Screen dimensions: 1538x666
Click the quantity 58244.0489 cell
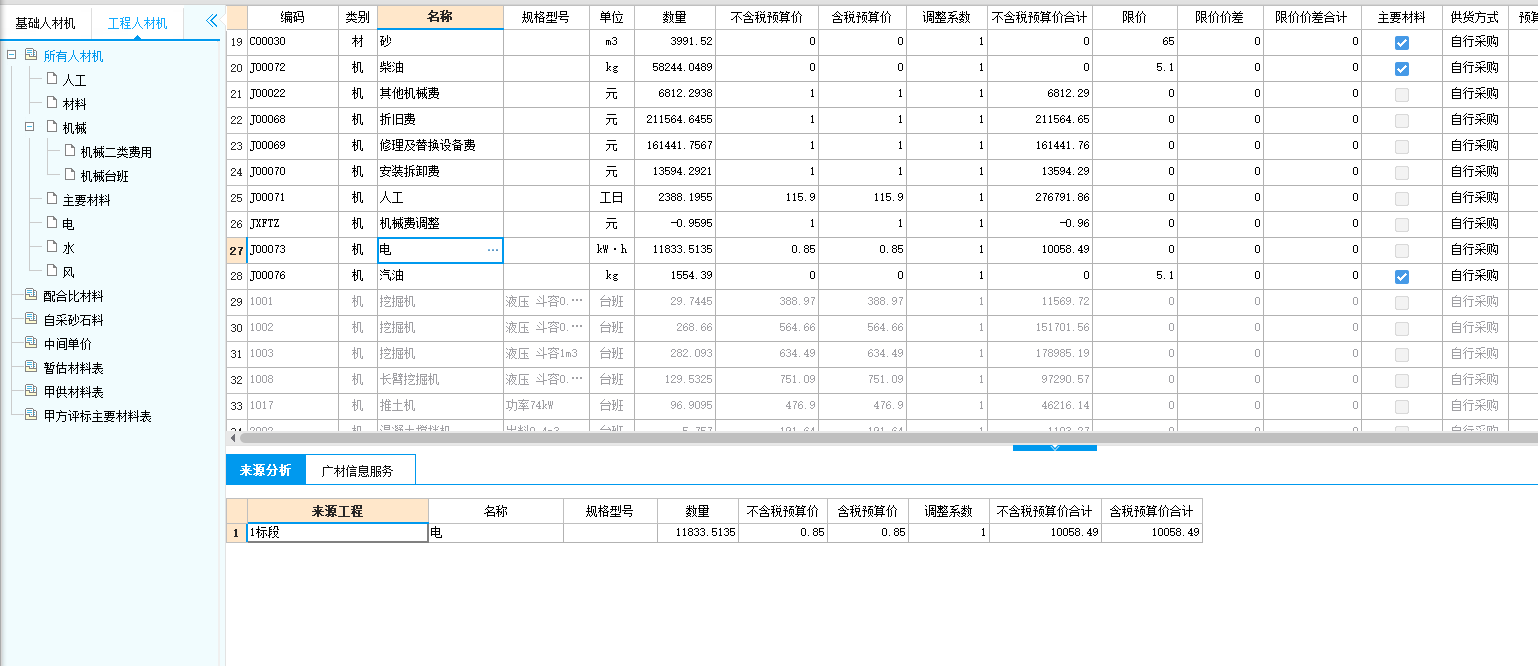coord(675,69)
